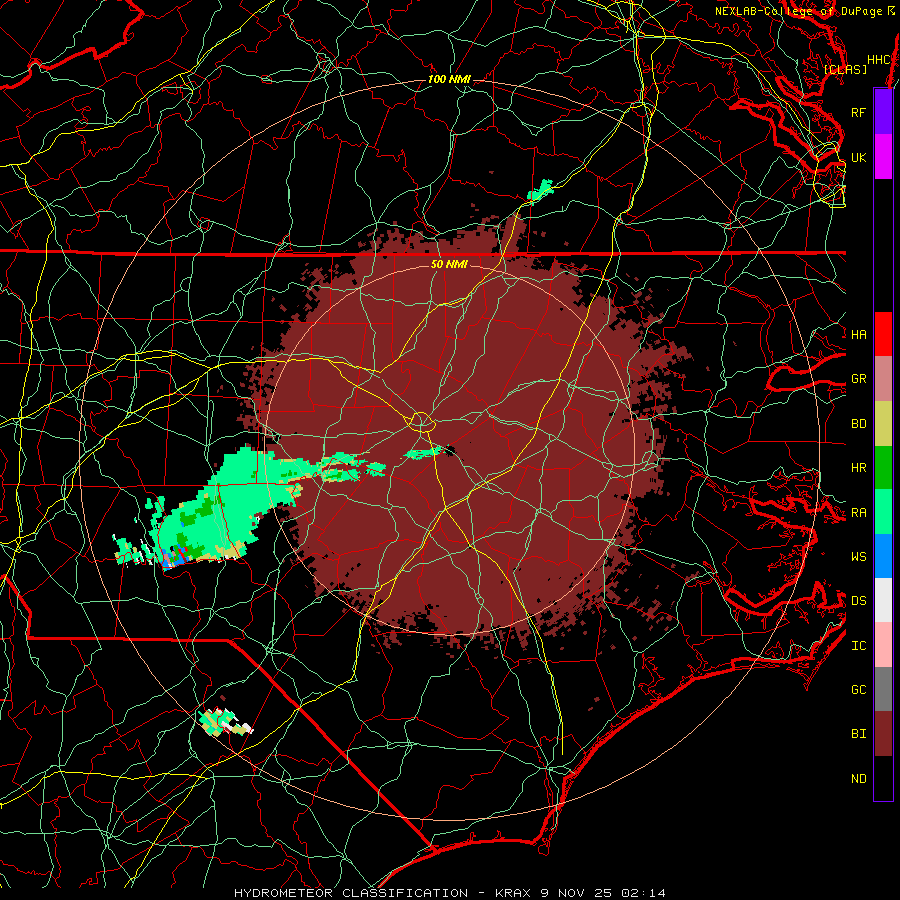
Task: Click the 'GR' legend label
Action: [x=858, y=379]
